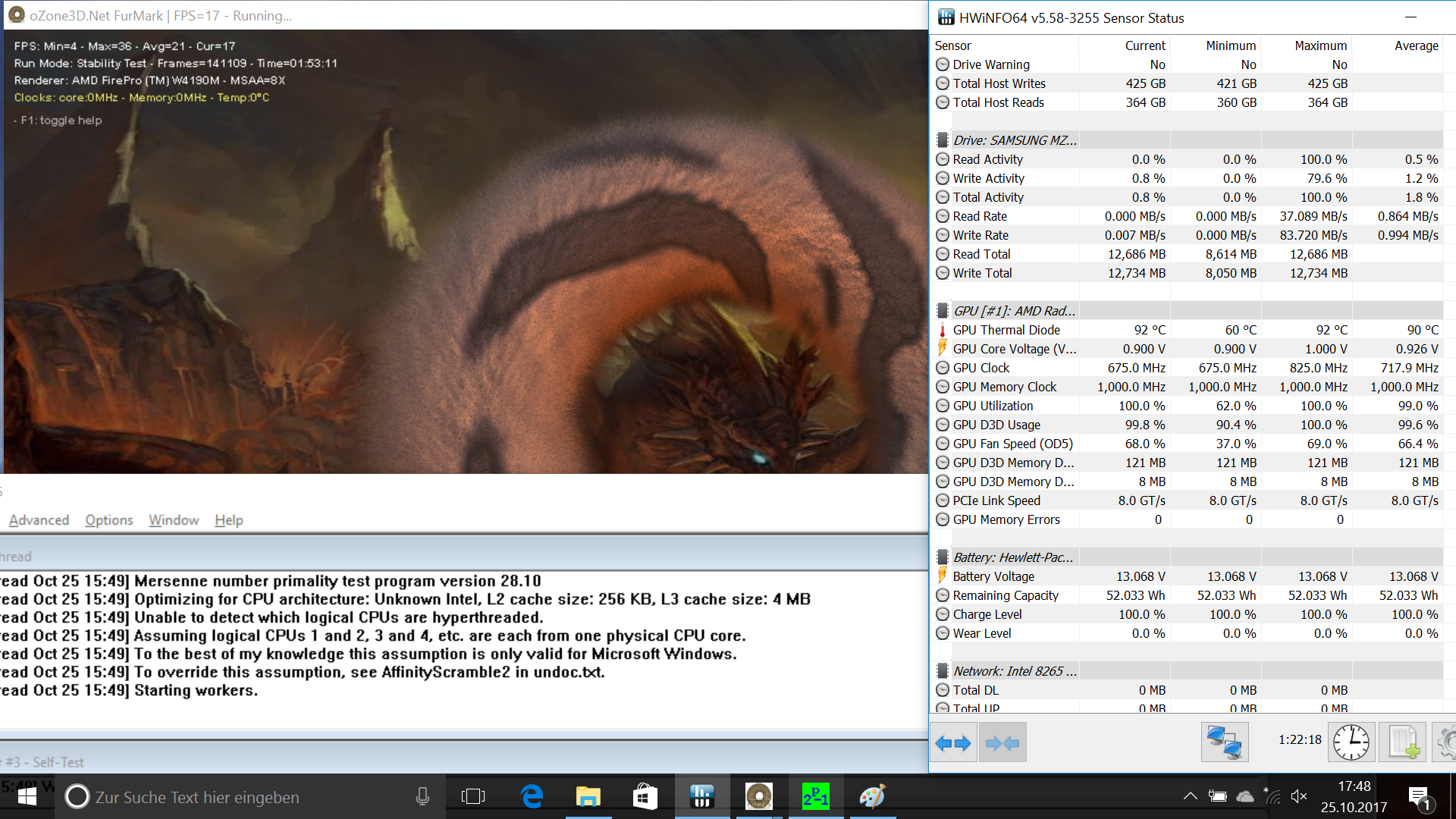Click the expand columns blue arrows button
The width and height of the screenshot is (1456, 819).
[x=953, y=743]
